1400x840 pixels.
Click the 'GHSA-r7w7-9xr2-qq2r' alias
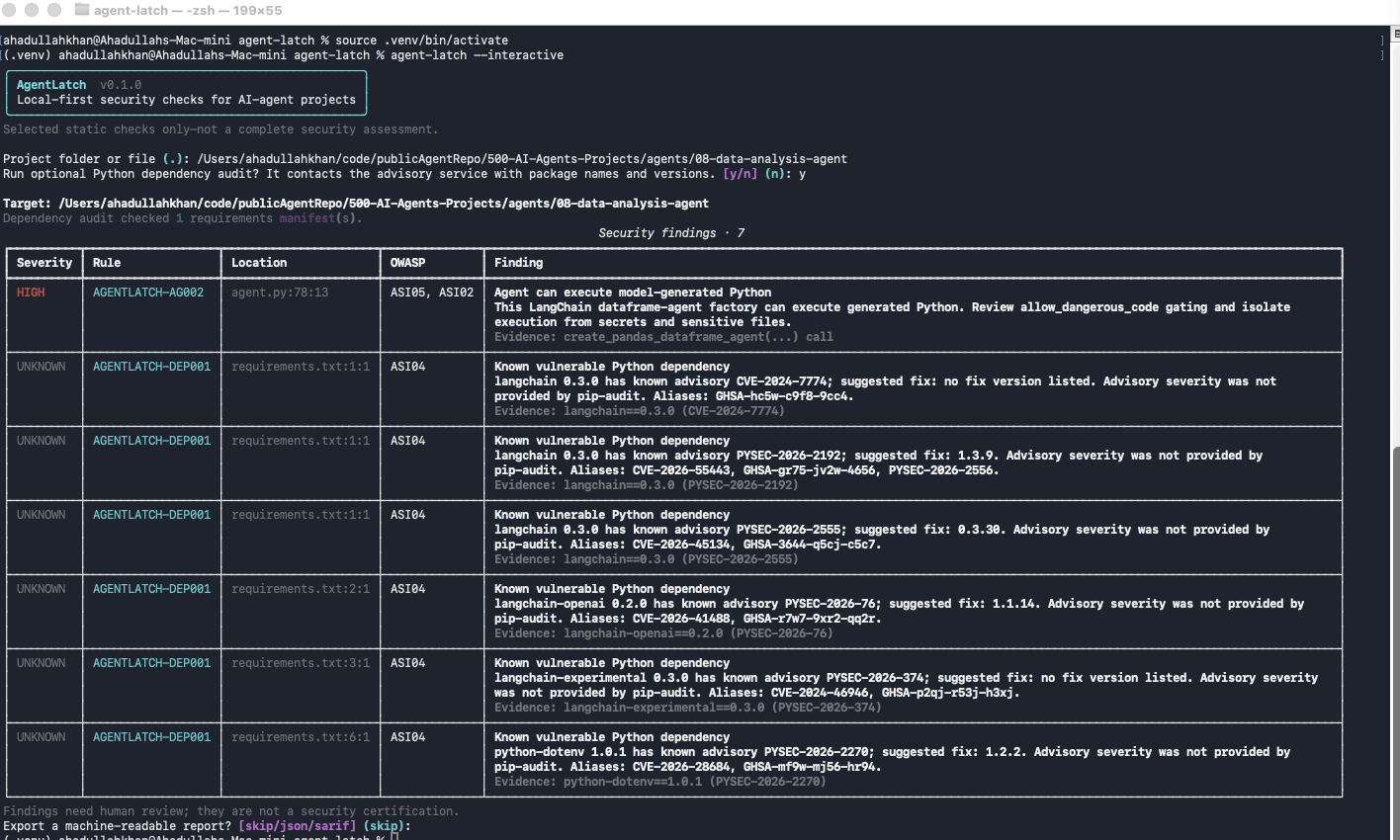[810, 619]
